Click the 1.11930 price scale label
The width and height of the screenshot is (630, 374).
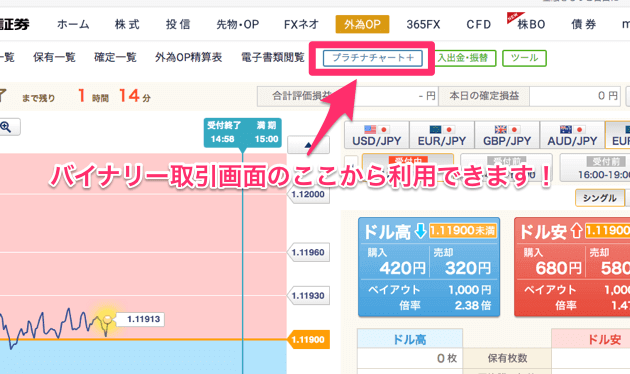[308, 296]
